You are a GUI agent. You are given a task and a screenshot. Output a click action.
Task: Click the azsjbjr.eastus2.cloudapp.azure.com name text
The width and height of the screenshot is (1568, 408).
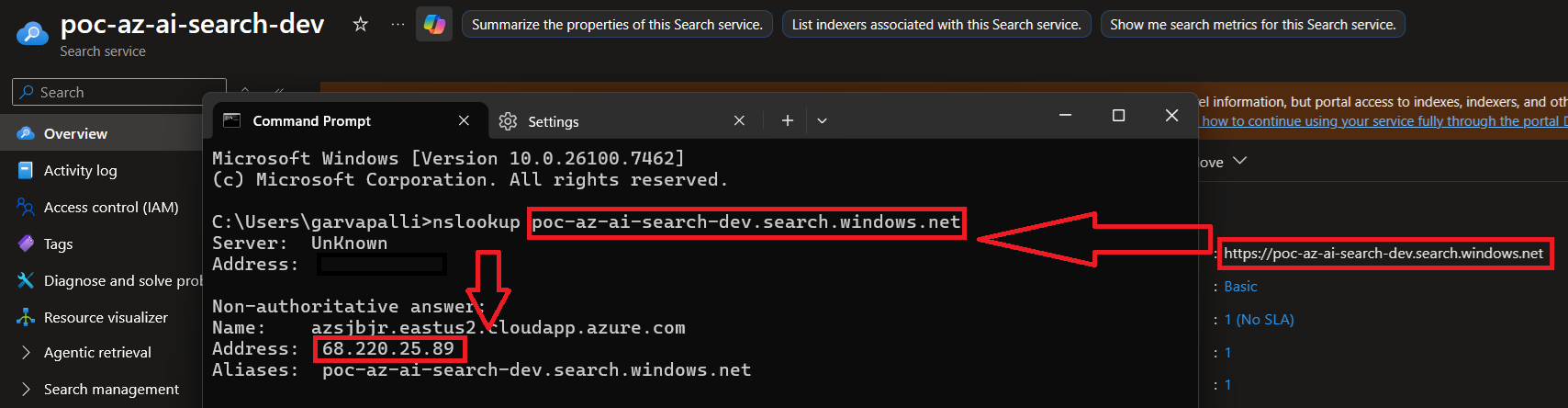[498, 327]
